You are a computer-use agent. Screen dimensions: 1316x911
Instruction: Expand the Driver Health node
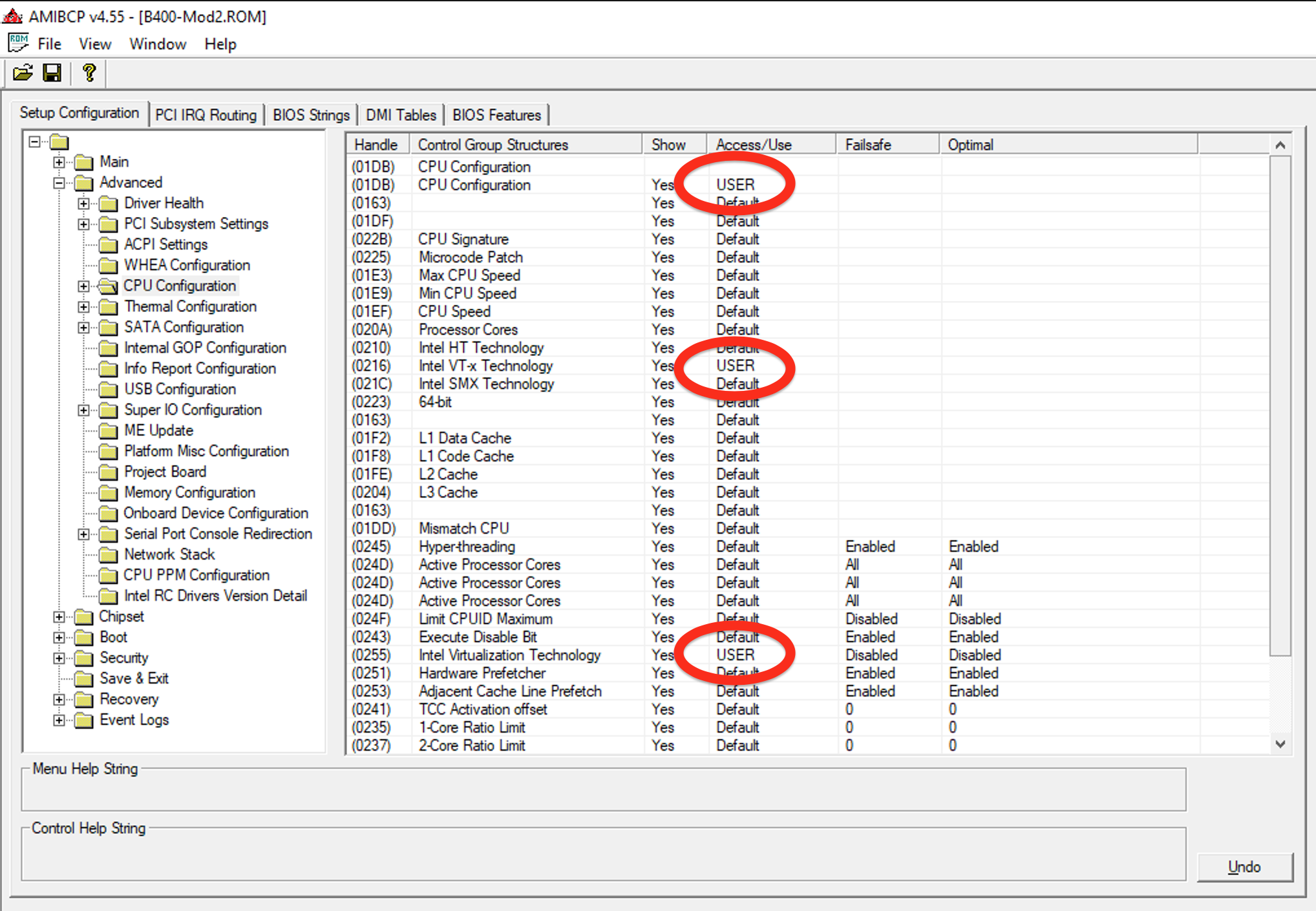pyautogui.click(x=84, y=204)
